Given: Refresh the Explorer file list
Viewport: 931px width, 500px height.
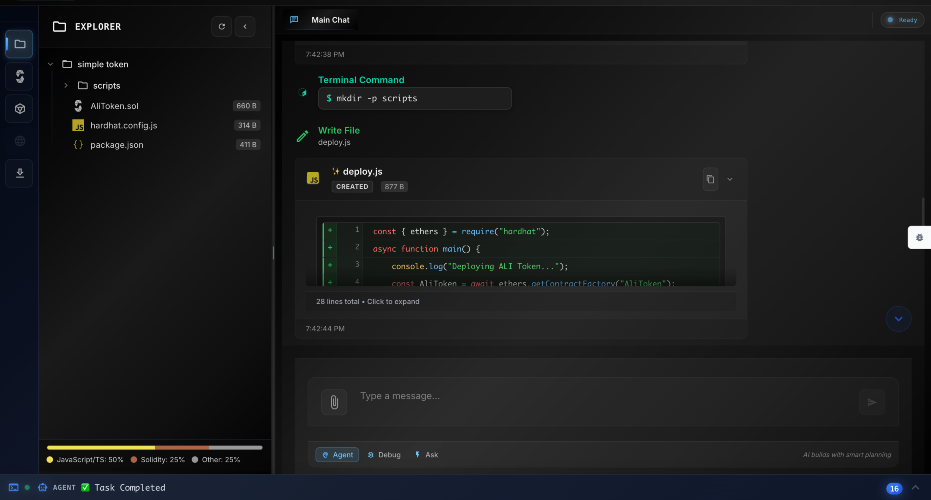Looking at the screenshot, I should (x=221, y=26).
